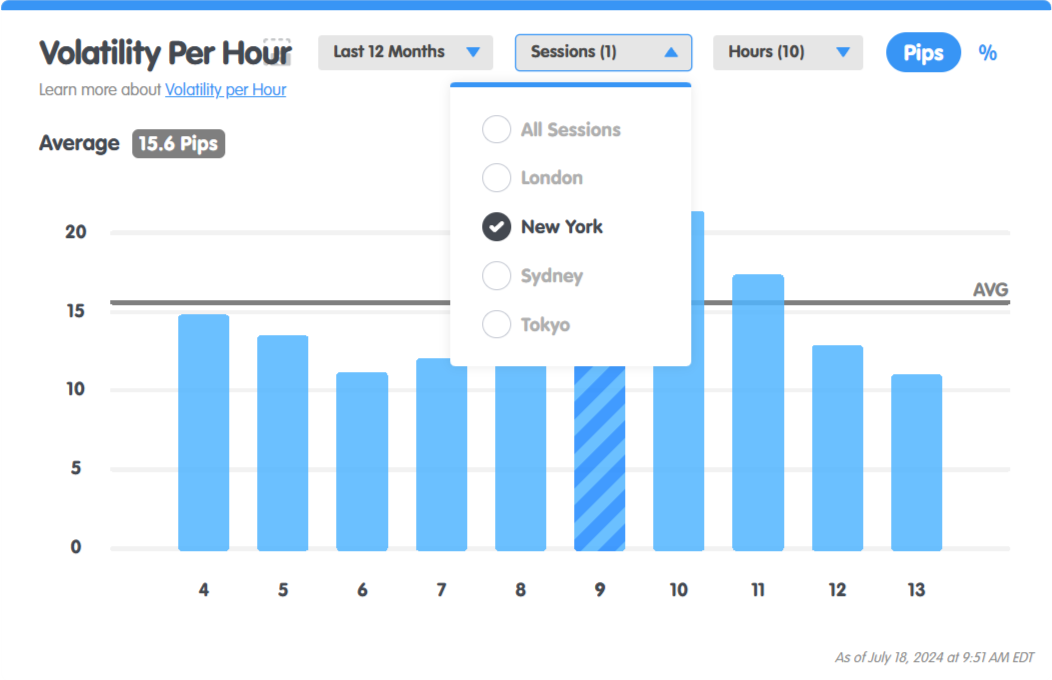Click the Volatility Per Hour title
Screen dimensions: 1052x680
[165, 53]
